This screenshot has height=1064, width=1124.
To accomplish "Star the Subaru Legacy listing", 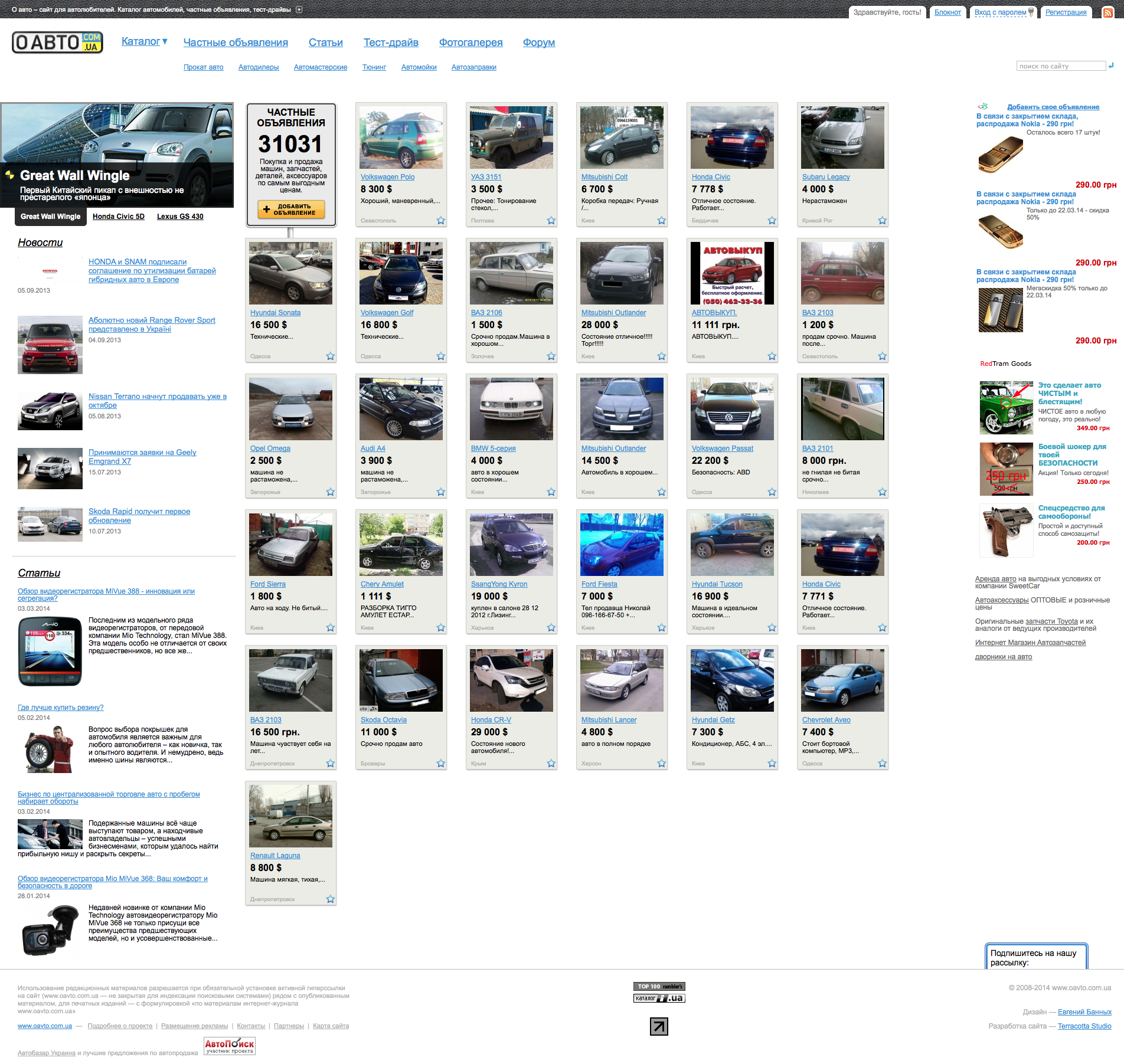I will (883, 221).
